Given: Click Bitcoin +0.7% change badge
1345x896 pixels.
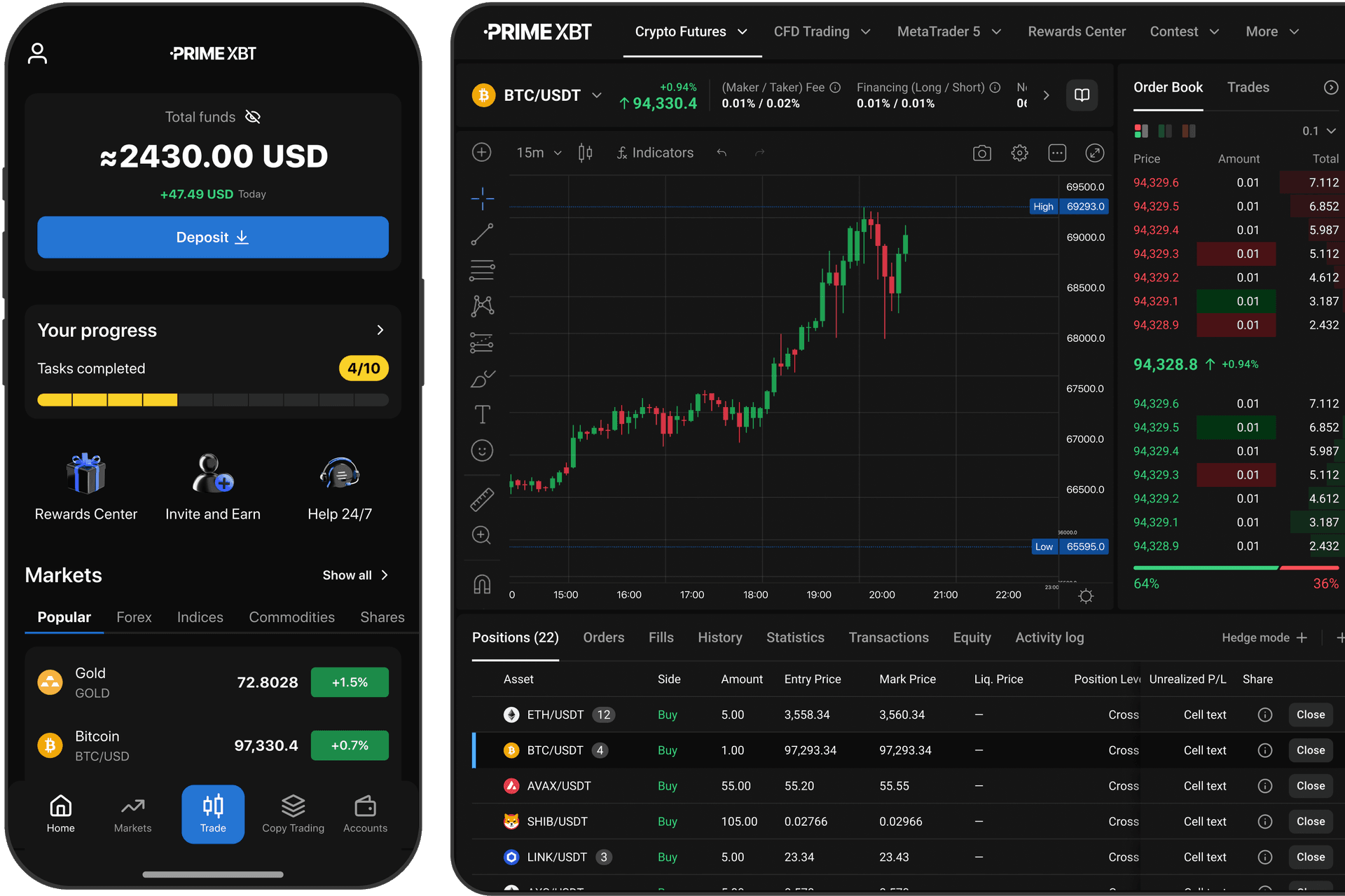Looking at the screenshot, I should click(x=350, y=745).
